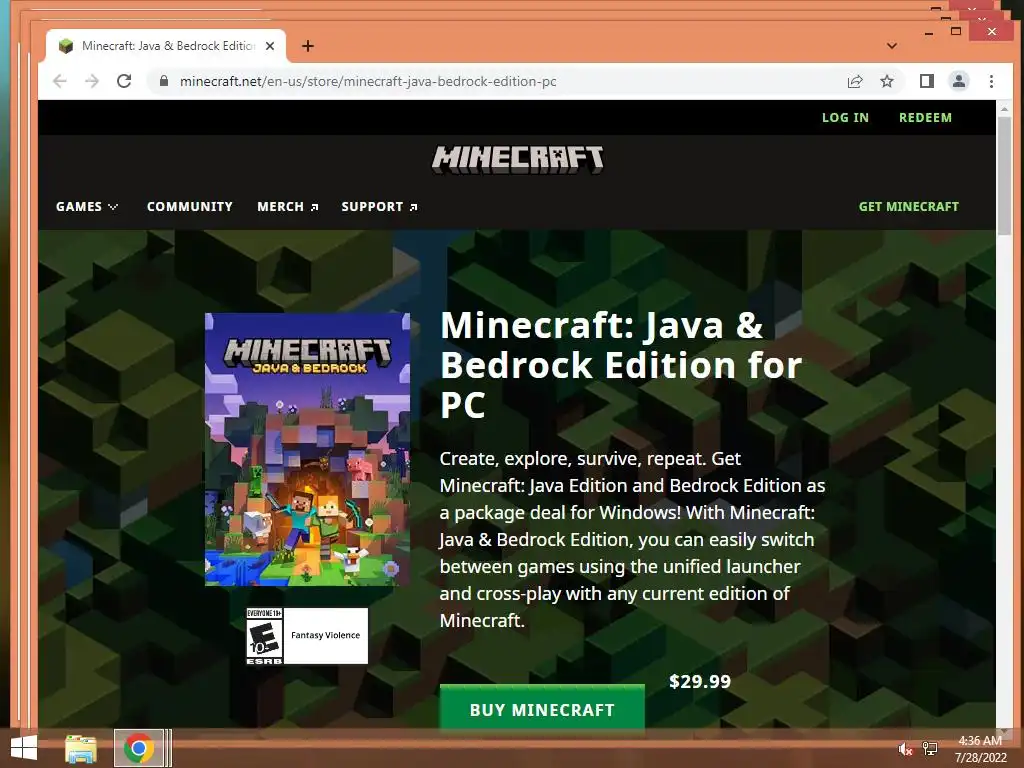The image size is (1024, 768).
Task: Reload the Minecraft store page
Action: tap(124, 81)
